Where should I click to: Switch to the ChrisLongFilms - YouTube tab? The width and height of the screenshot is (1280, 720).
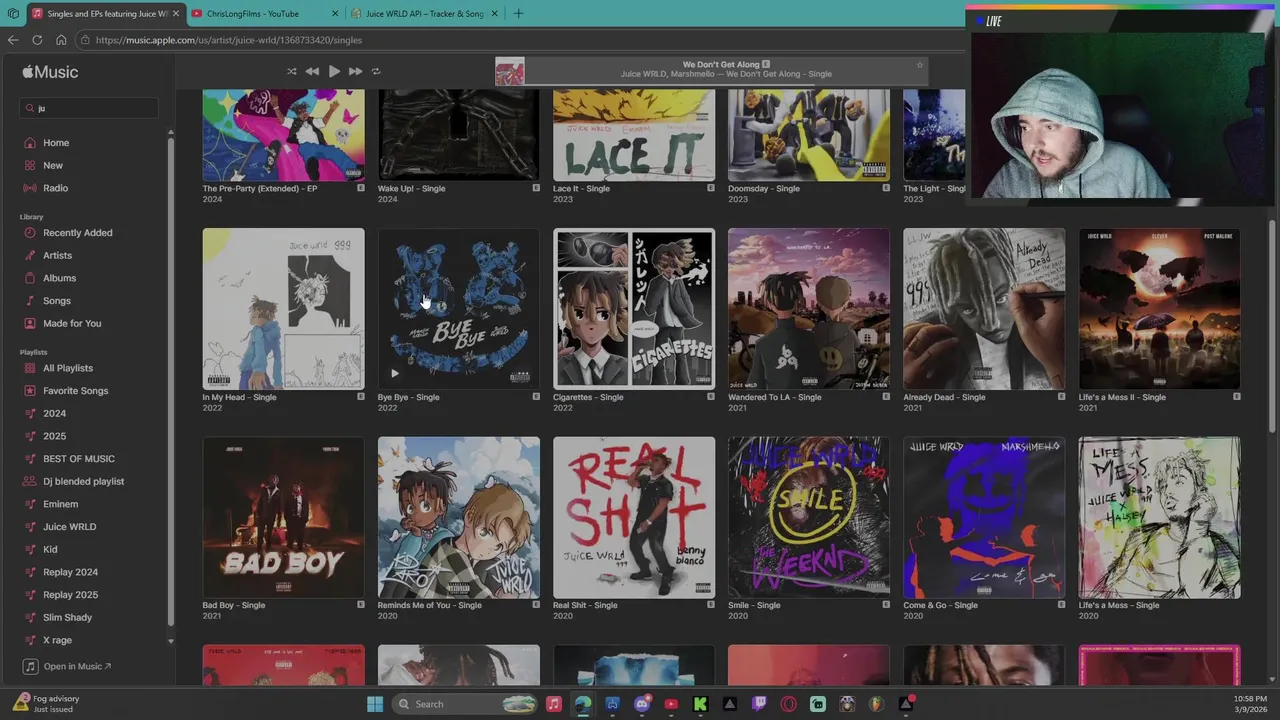tap(262, 14)
